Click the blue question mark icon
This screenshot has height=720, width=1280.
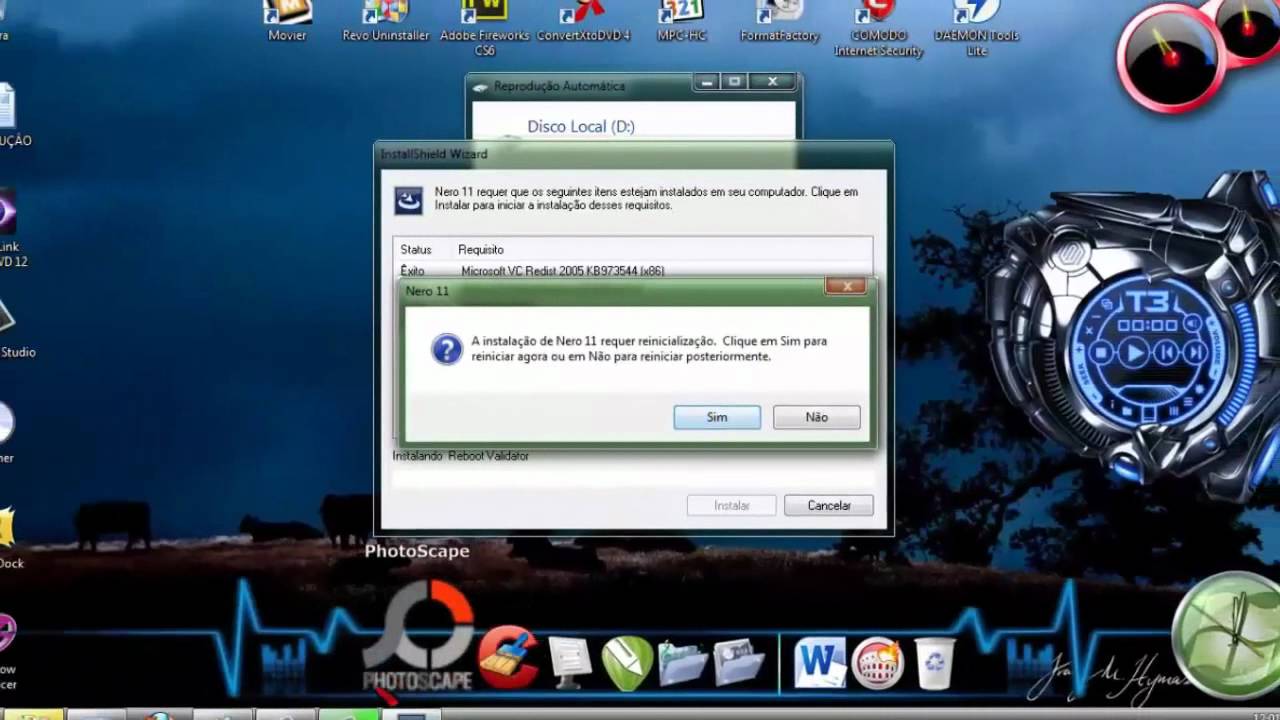point(446,349)
